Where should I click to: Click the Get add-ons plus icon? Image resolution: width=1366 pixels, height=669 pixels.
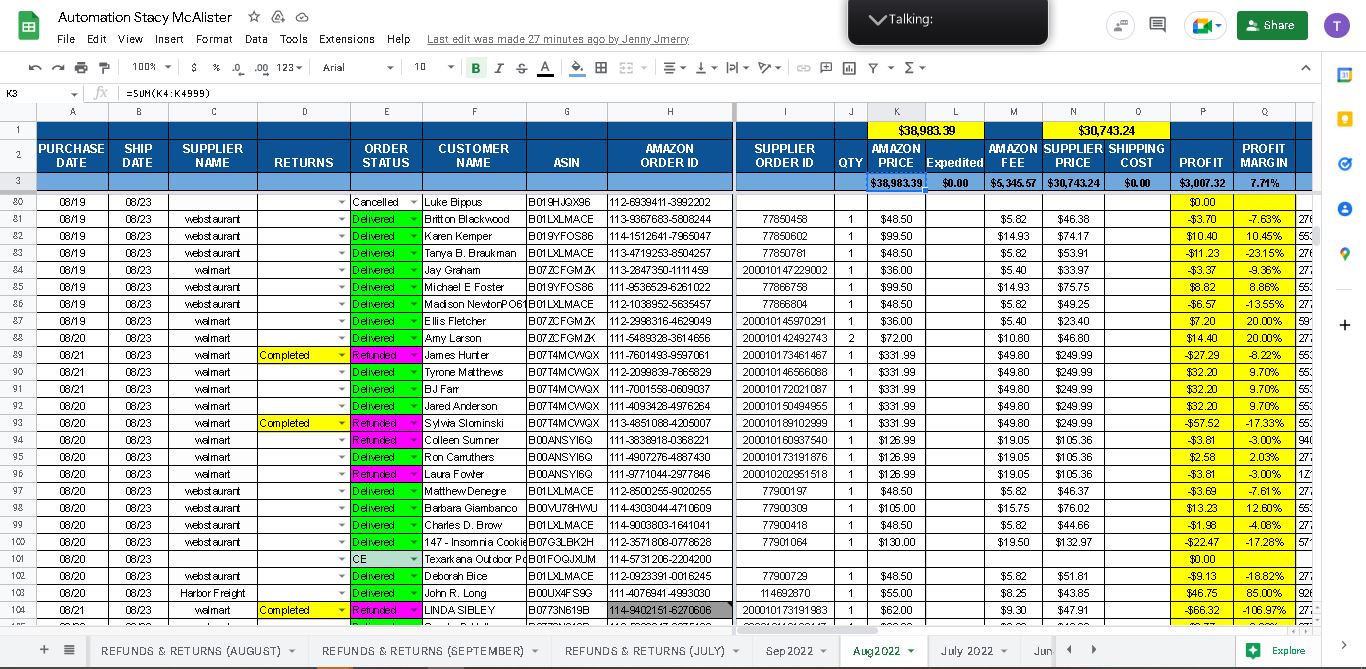pyautogui.click(x=1344, y=325)
